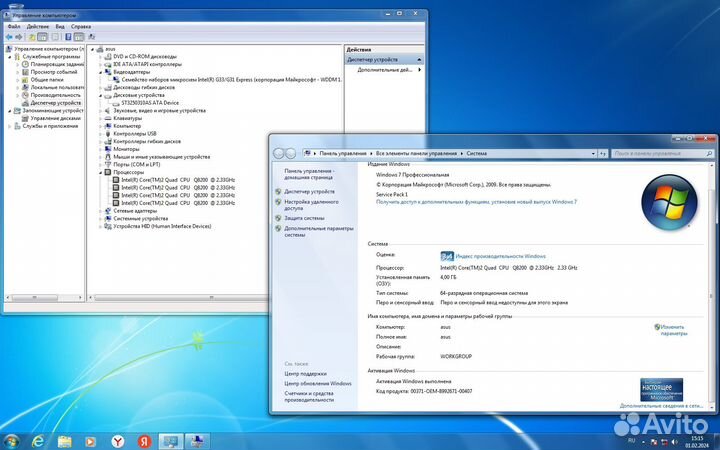Open the Вид menu
This screenshot has width=720, height=450.
(60, 26)
